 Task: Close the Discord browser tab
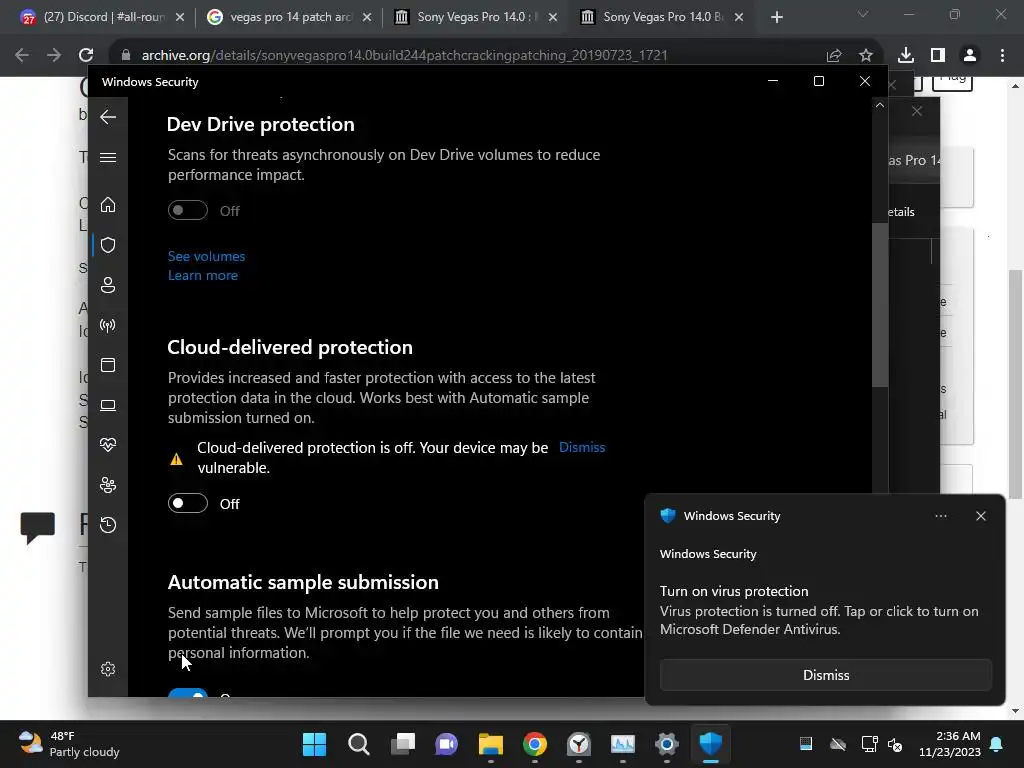180,18
